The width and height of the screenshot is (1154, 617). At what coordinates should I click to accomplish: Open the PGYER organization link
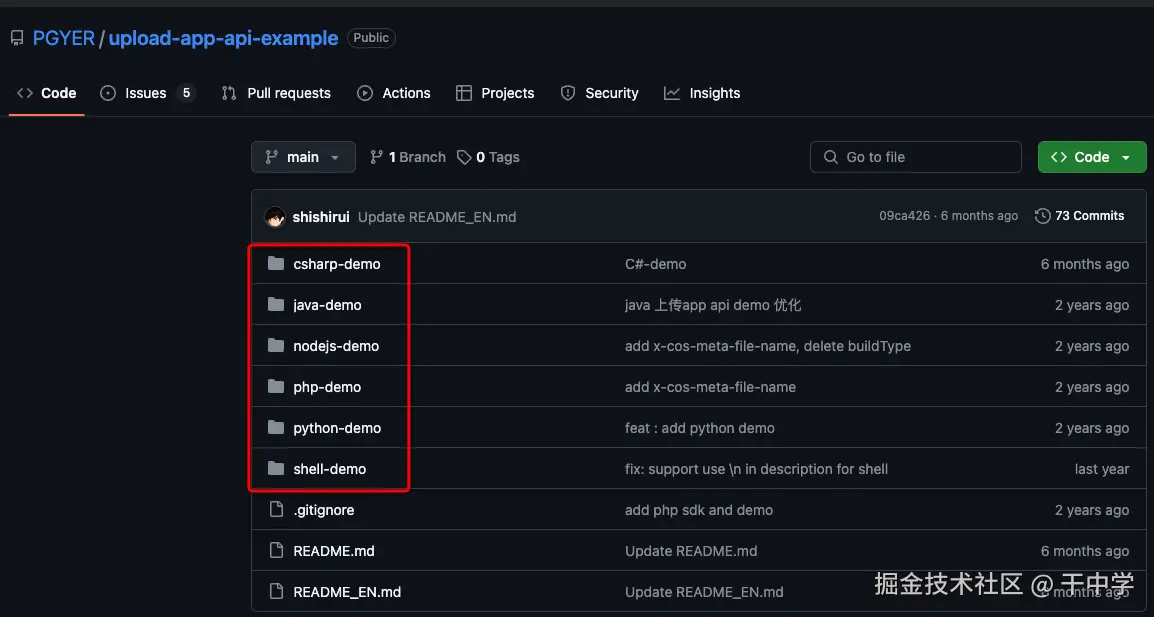pos(64,38)
